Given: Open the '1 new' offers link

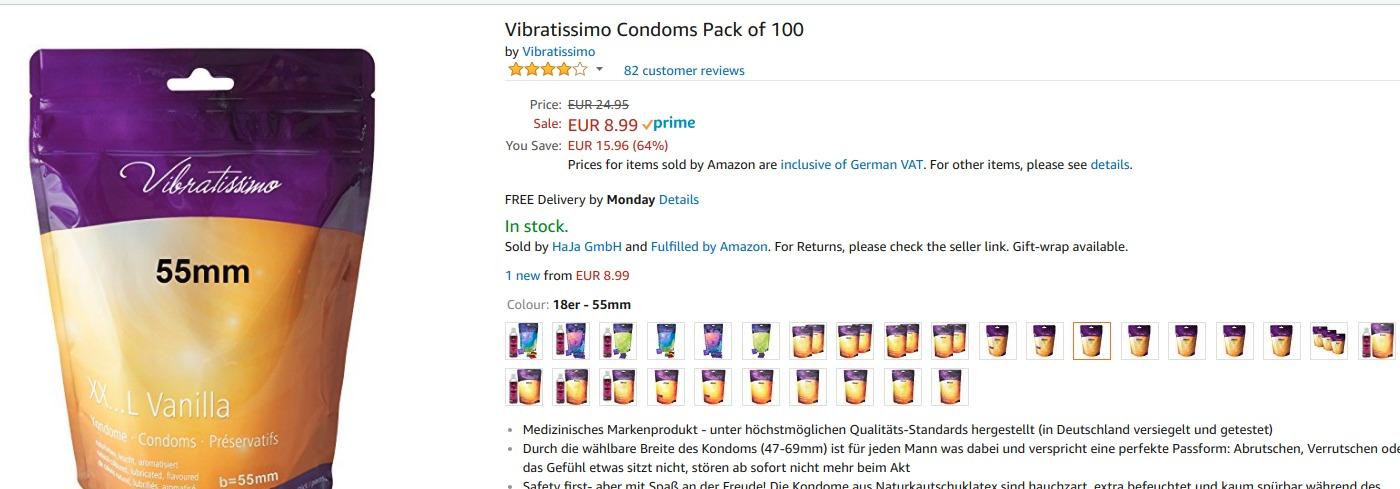Looking at the screenshot, I should point(523,276).
